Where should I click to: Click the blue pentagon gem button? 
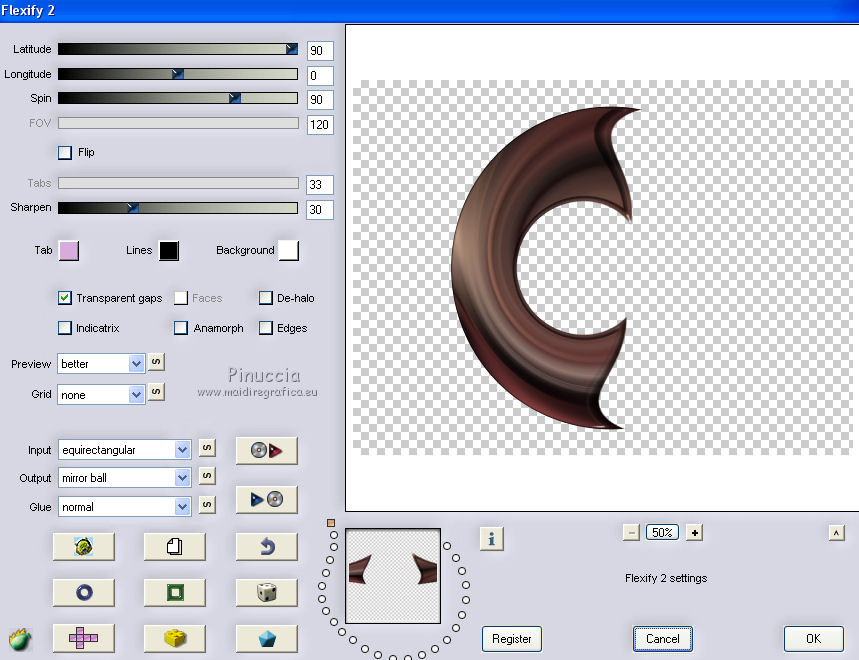[x=266, y=638]
